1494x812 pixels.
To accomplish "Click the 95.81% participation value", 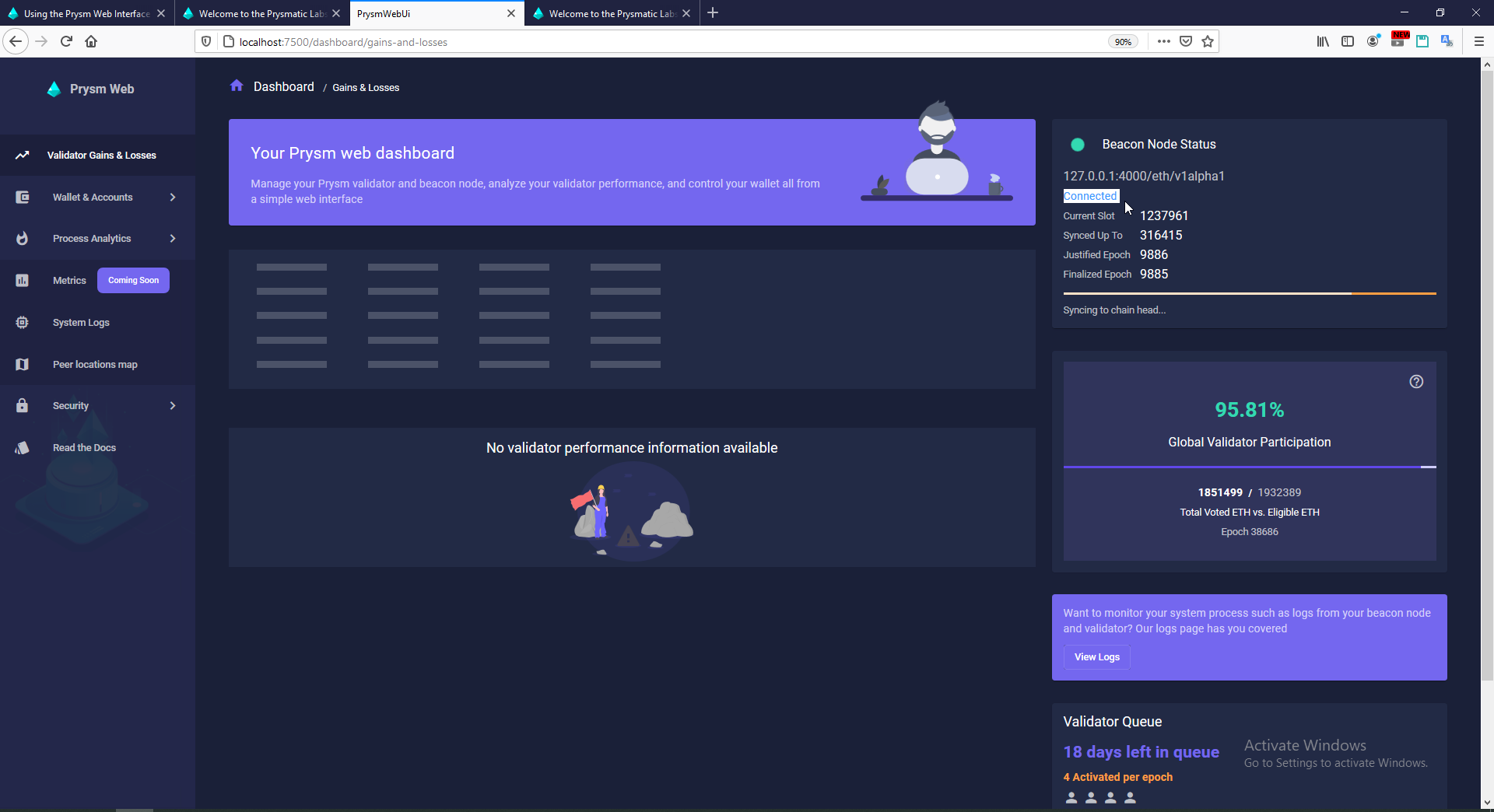I will pos(1250,410).
